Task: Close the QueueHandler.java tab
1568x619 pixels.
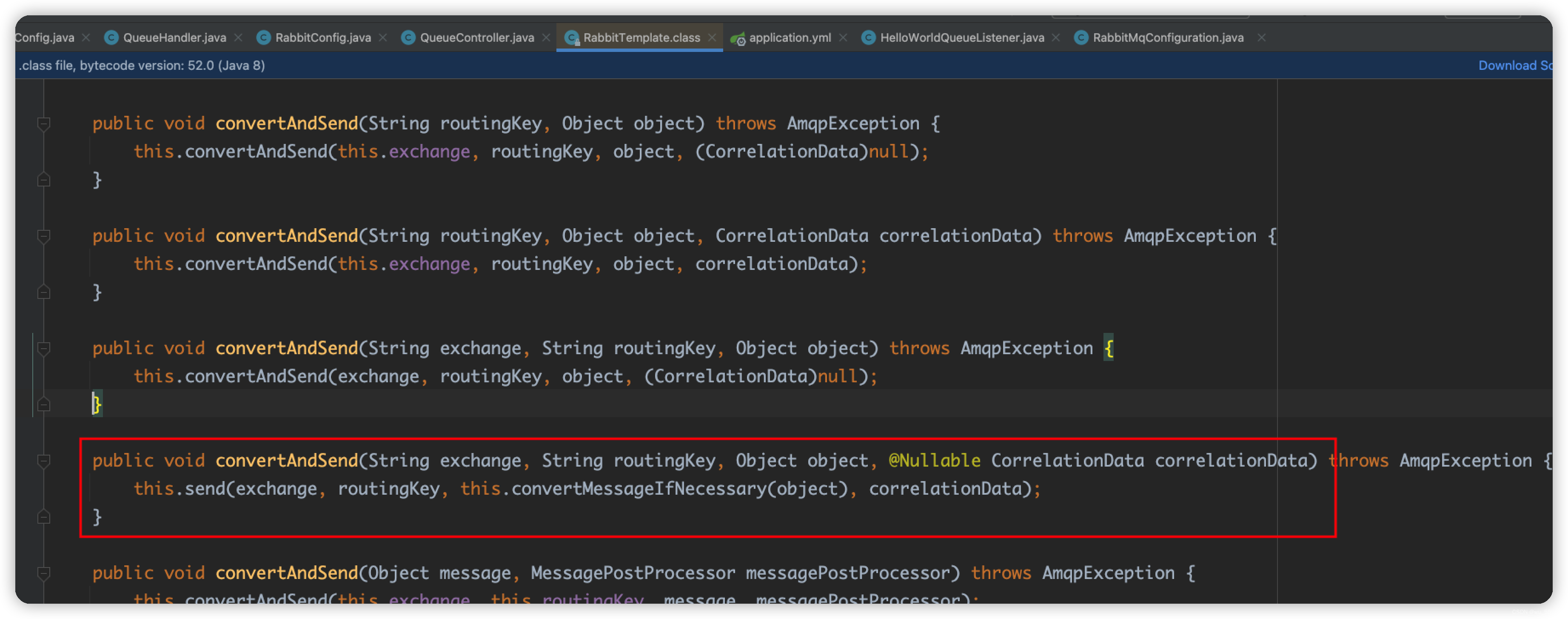Action: coord(239,38)
